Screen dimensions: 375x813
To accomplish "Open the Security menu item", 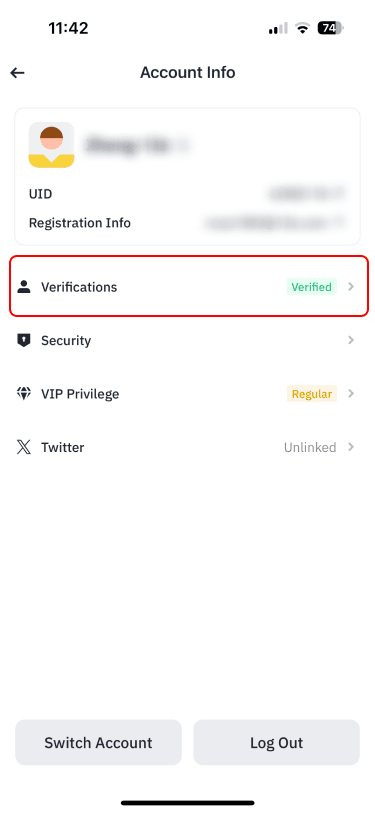I will coord(187,340).
